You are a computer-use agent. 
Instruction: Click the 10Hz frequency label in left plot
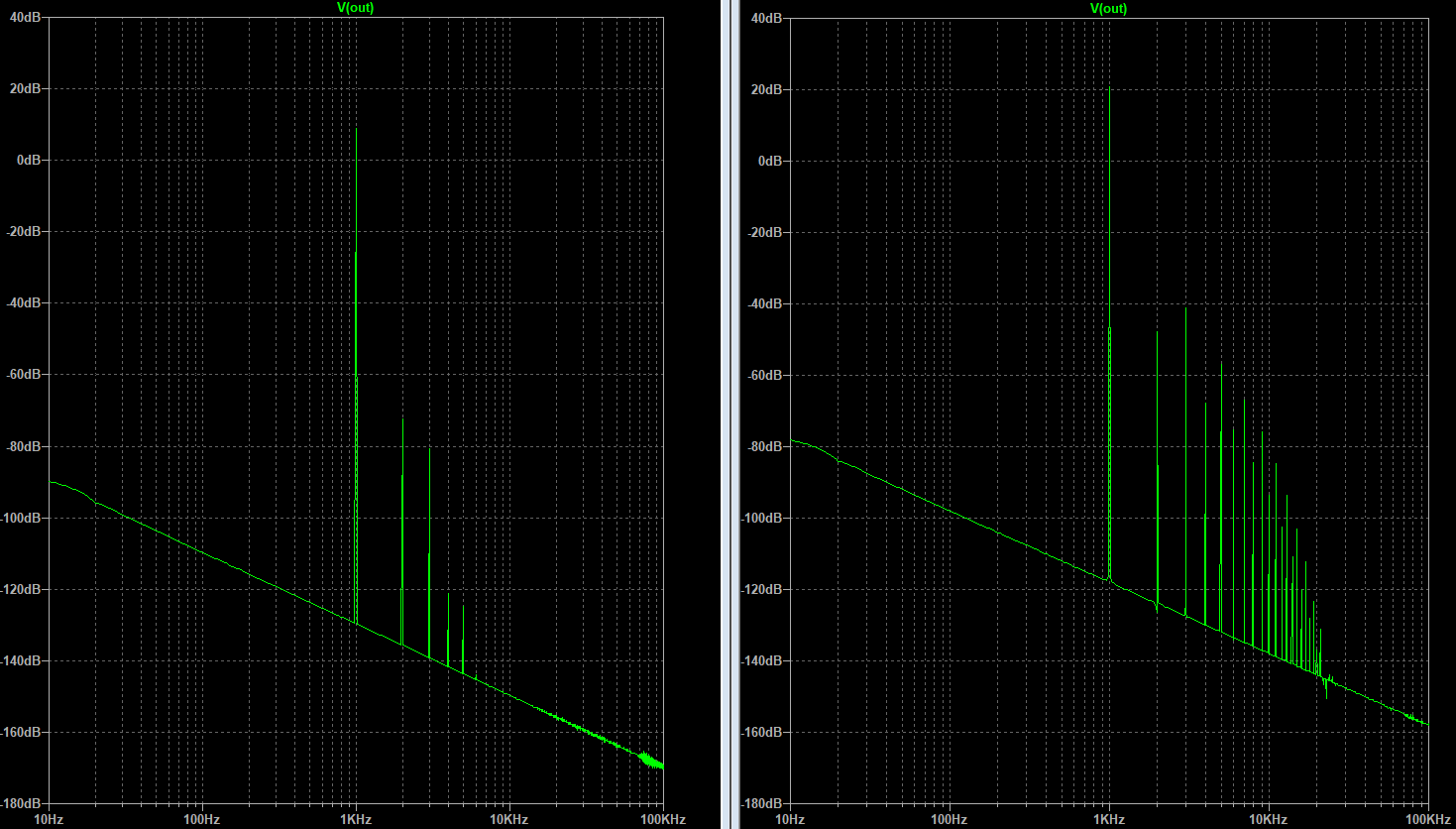click(49, 819)
